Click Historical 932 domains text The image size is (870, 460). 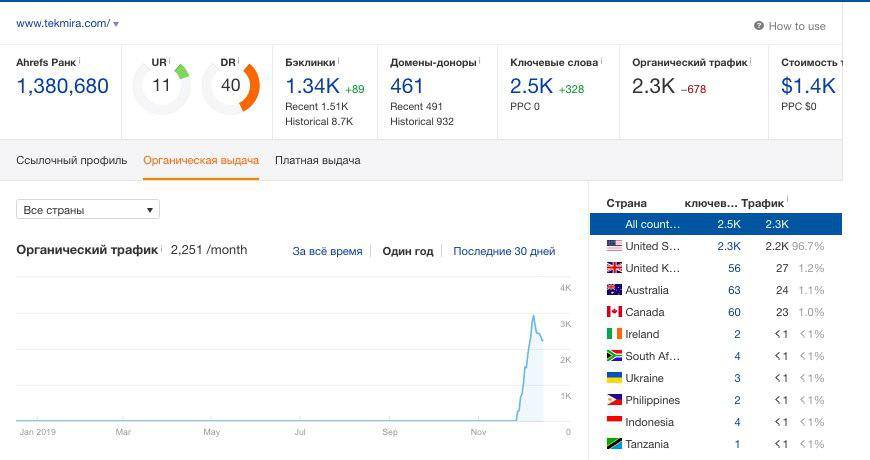(x=422, y=122)
